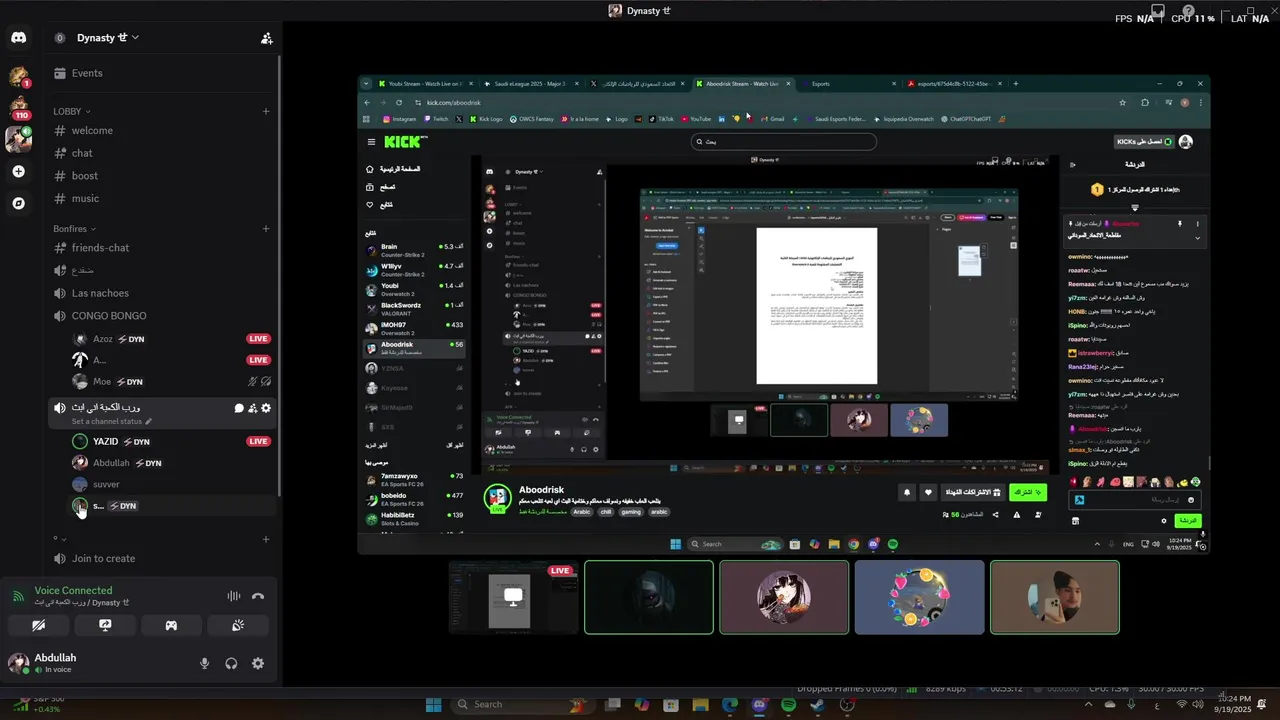Select the anime avatar participant tile
This screenshot has width=1280, height=720.
(784, 597)
